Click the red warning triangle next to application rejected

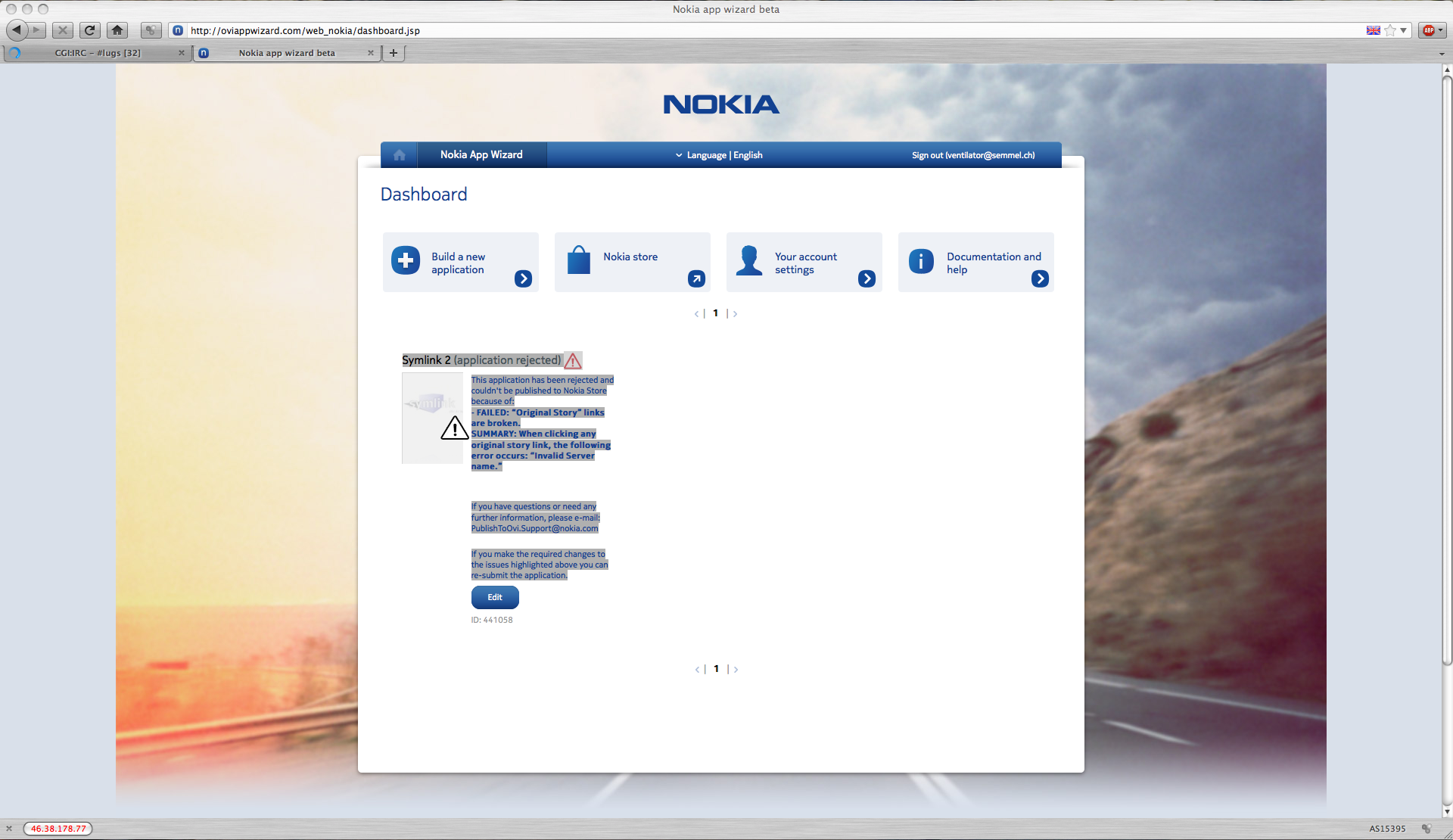click(573, 361)
